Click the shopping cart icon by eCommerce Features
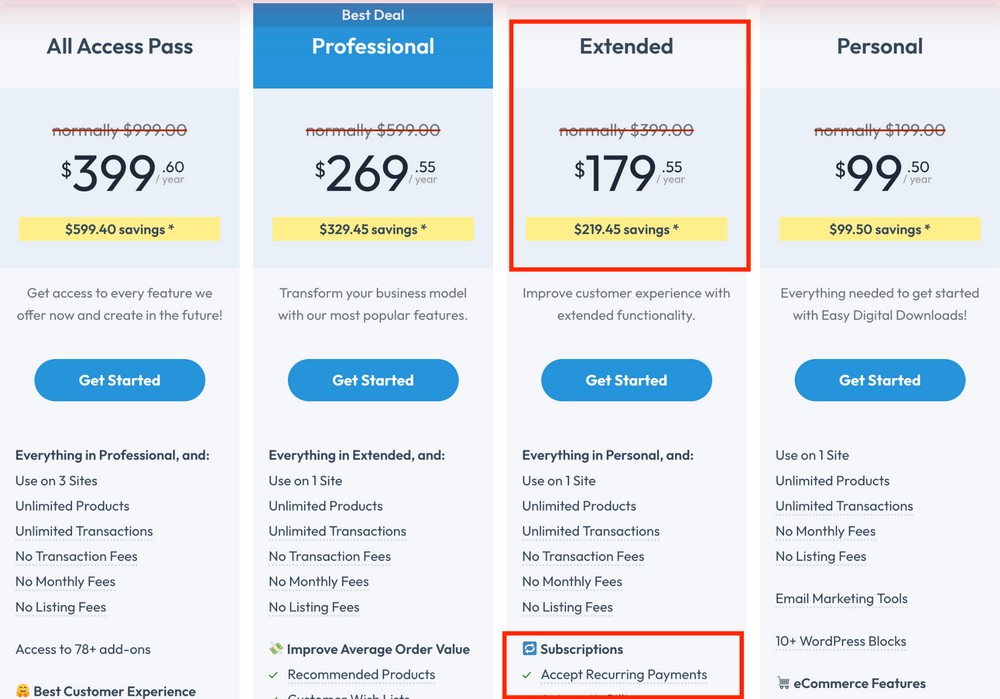This screenshot has width=1000, height=699. pos(783,683)
